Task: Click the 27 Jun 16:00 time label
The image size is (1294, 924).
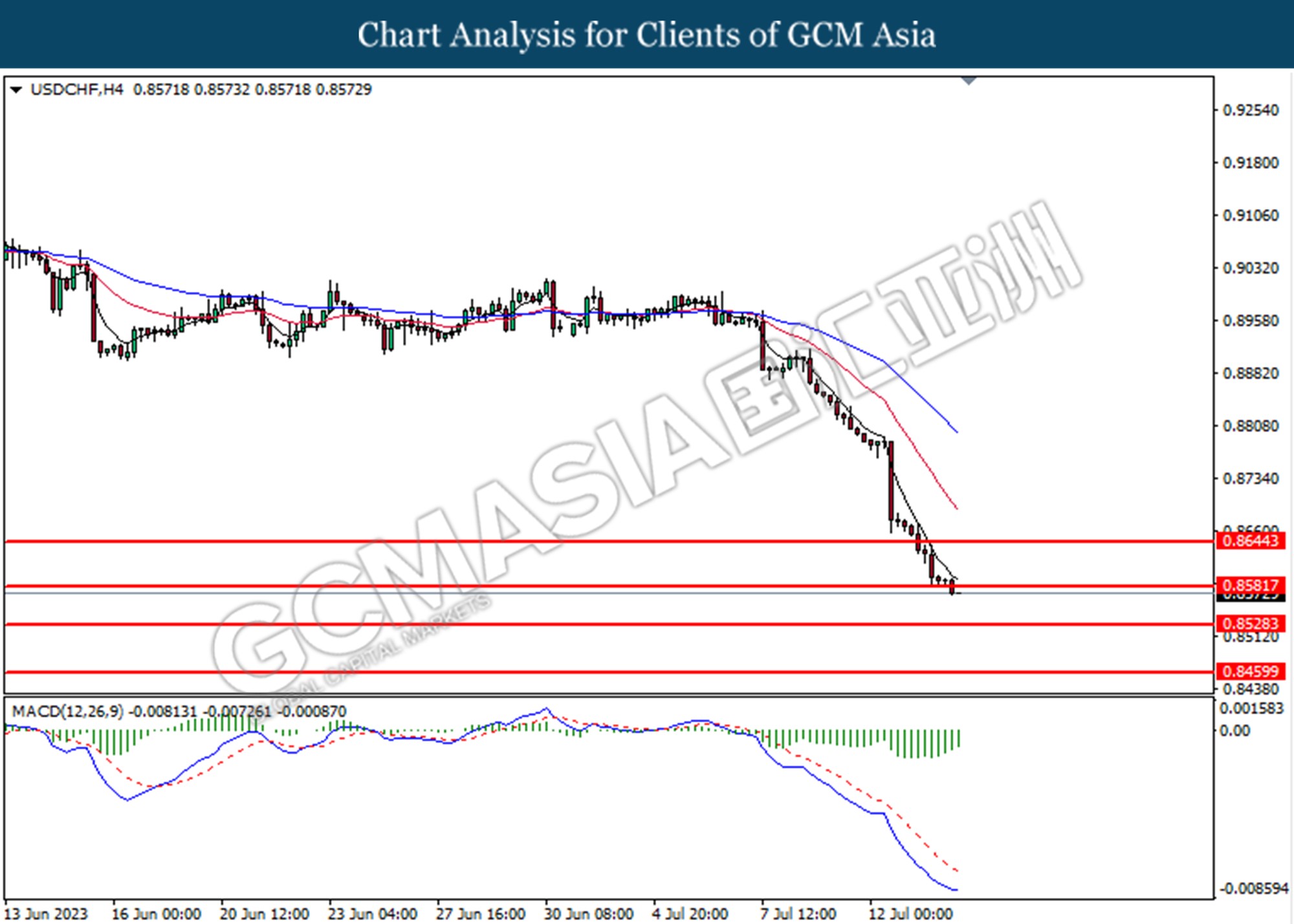Action: point(480,914)
